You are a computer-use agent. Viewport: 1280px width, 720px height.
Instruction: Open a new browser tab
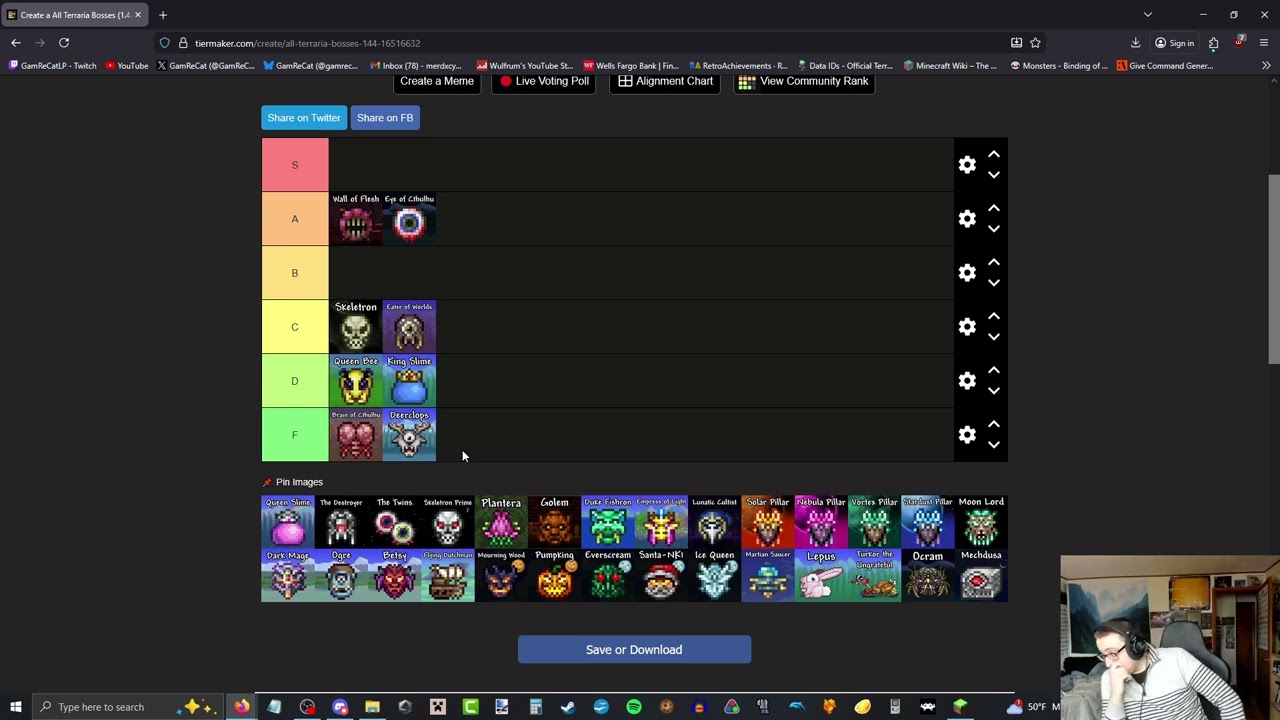pyautogui.click(x=163, y=15)
